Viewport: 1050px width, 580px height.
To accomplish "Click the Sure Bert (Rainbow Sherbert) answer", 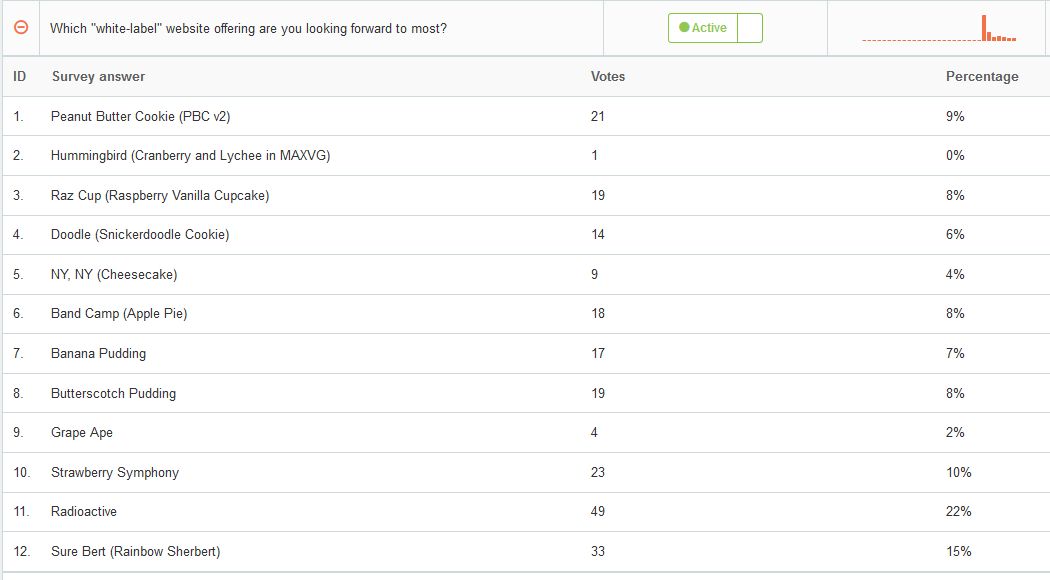I will tap(135, 551).
